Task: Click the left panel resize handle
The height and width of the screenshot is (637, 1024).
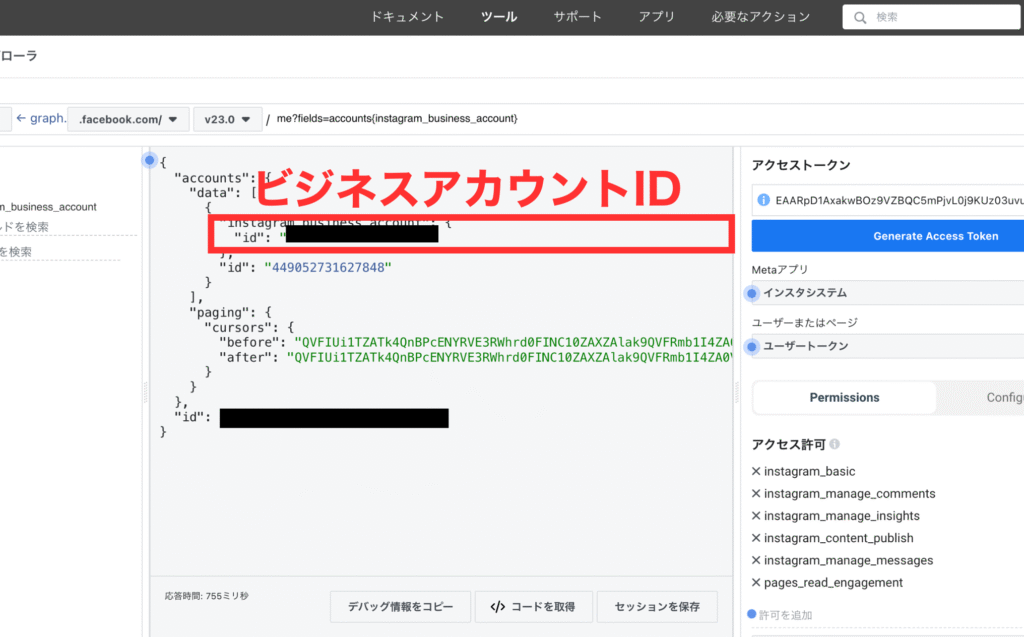Action: 146,392
